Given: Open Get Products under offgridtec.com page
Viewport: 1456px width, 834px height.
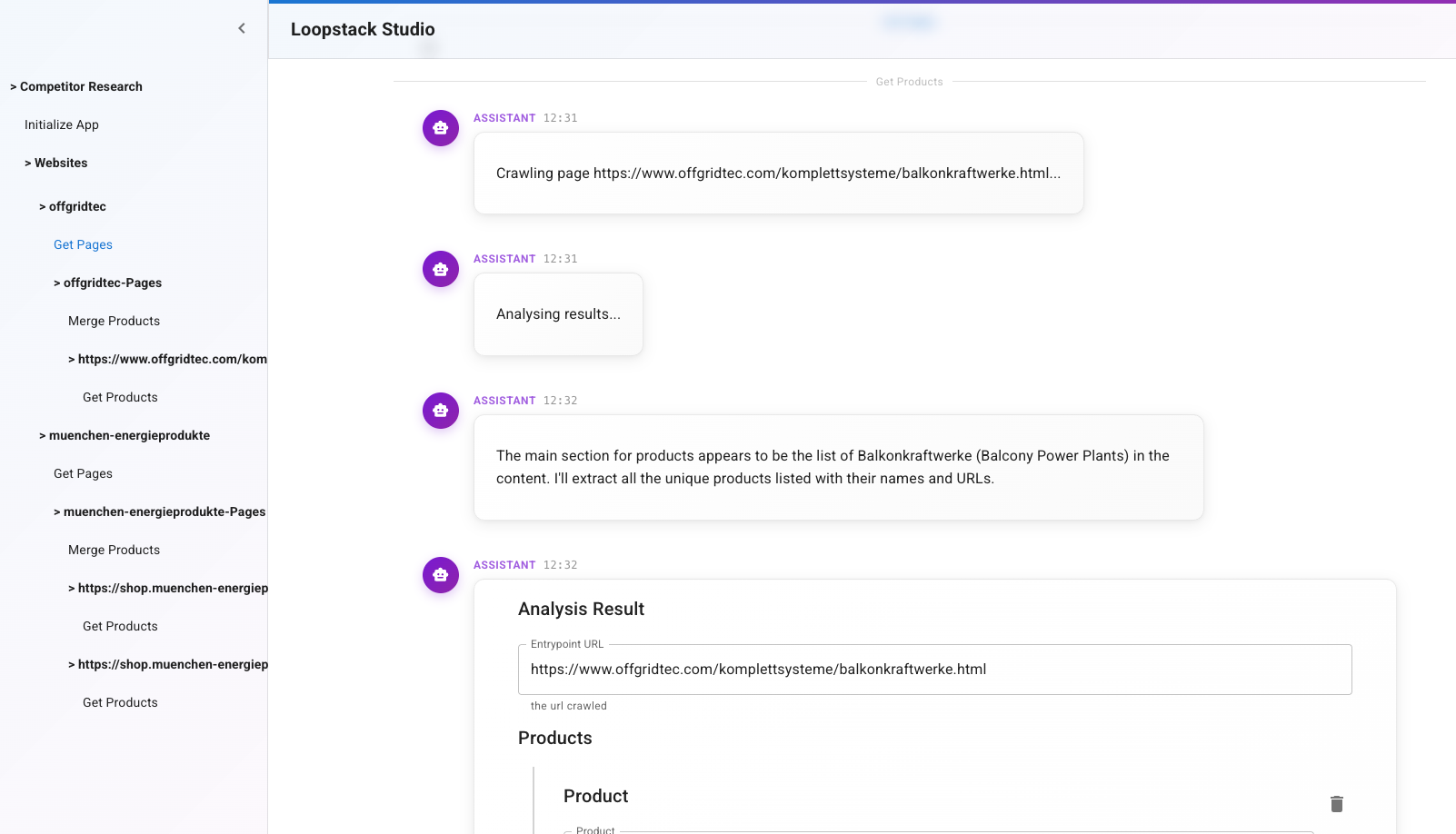Looking at the screenshot, I should (120, 397).
